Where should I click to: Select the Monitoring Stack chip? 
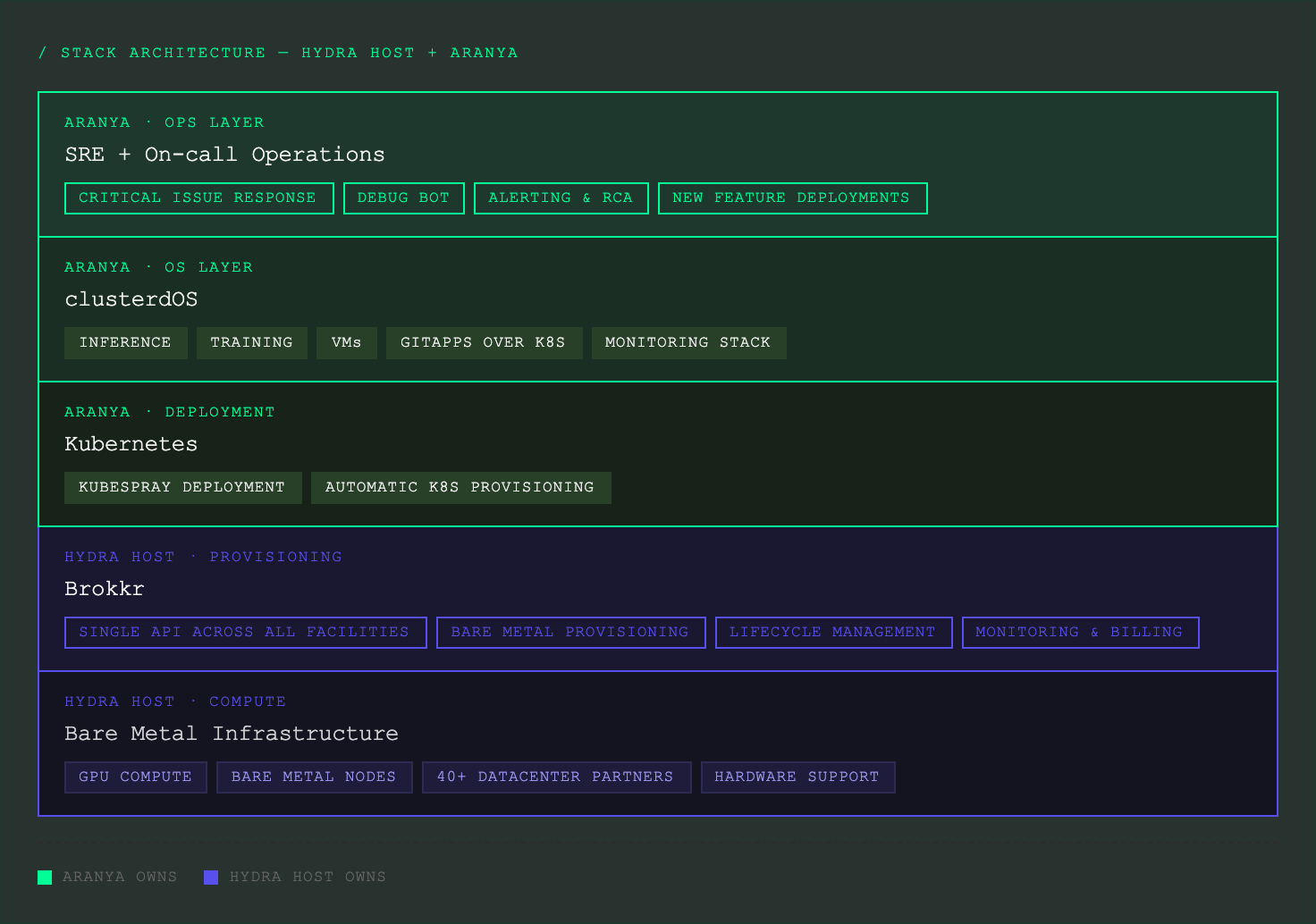689,343
